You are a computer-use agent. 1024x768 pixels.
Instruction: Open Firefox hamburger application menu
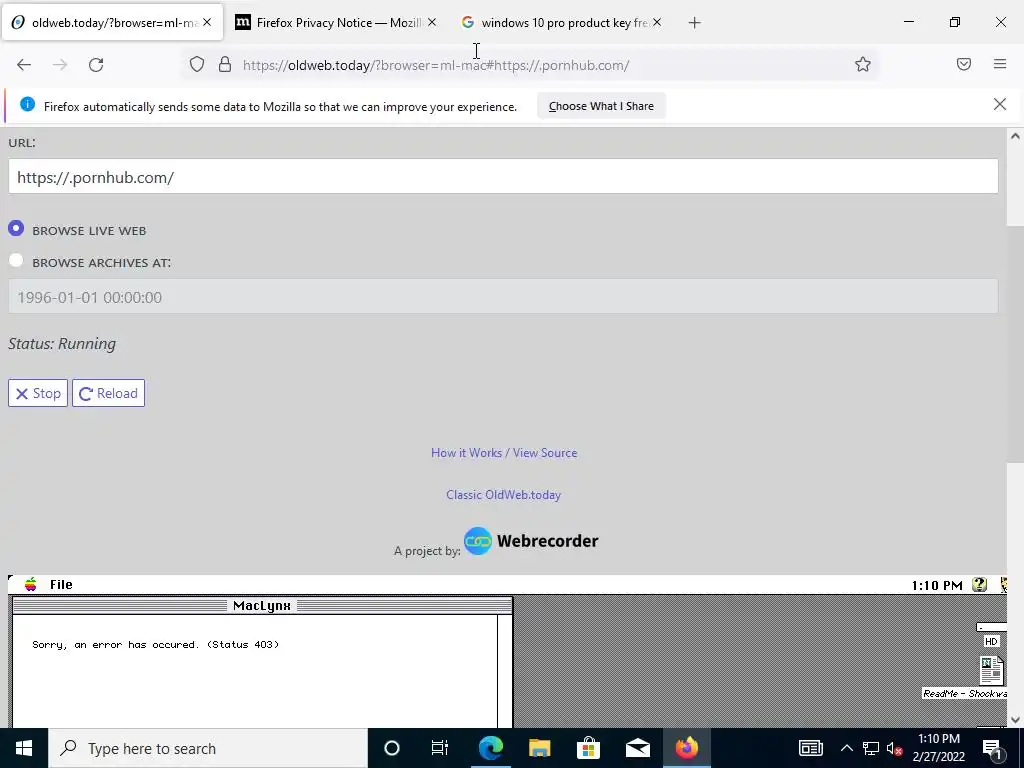click(1000, 64)
